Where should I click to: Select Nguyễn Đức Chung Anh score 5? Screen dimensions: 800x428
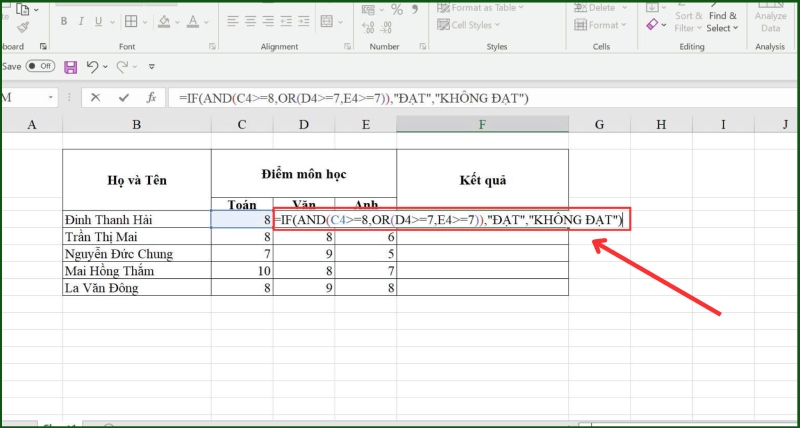366,254
